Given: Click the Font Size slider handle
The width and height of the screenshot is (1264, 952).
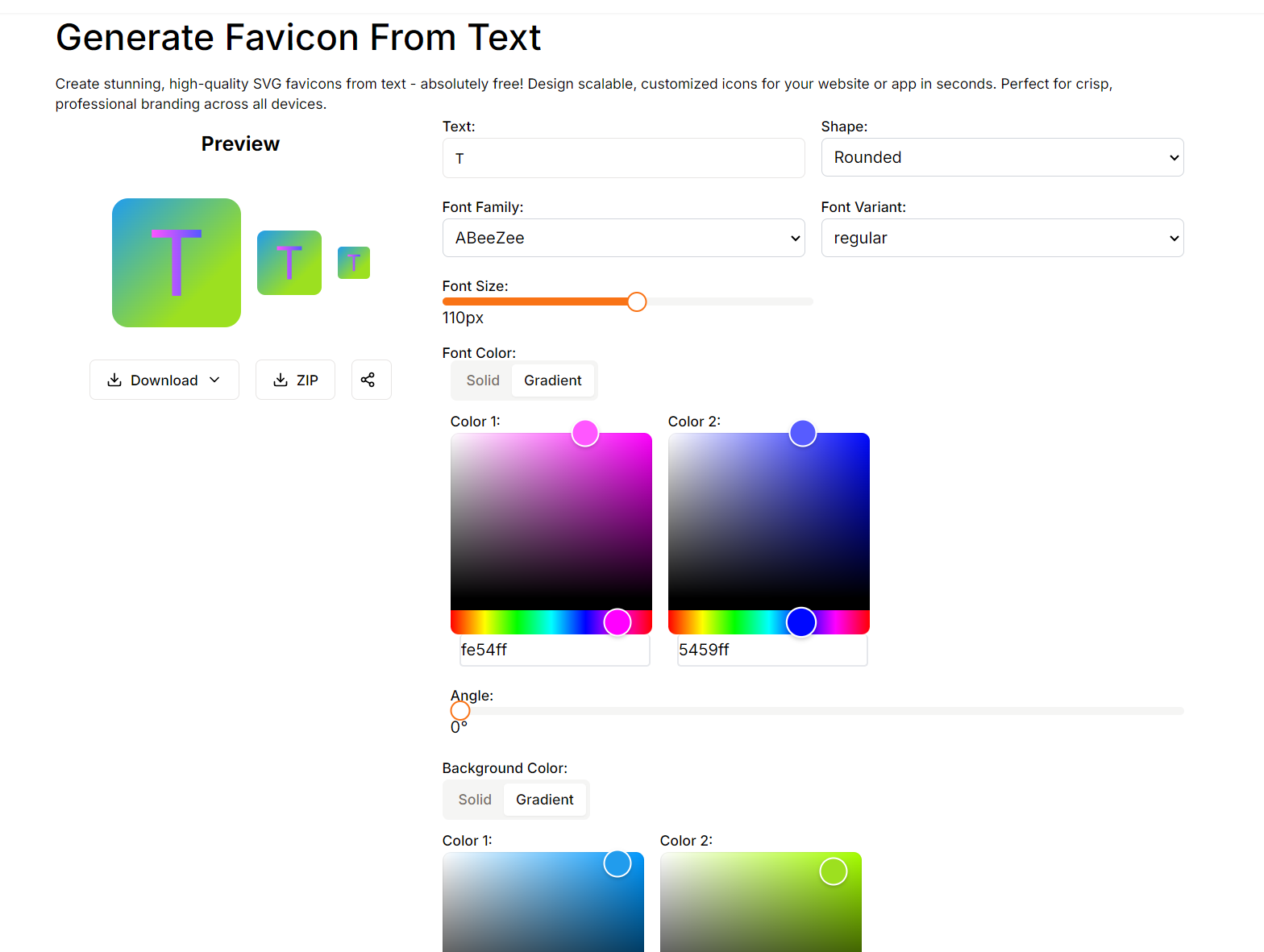Looking at the screenshot, I should click(637, 301).
